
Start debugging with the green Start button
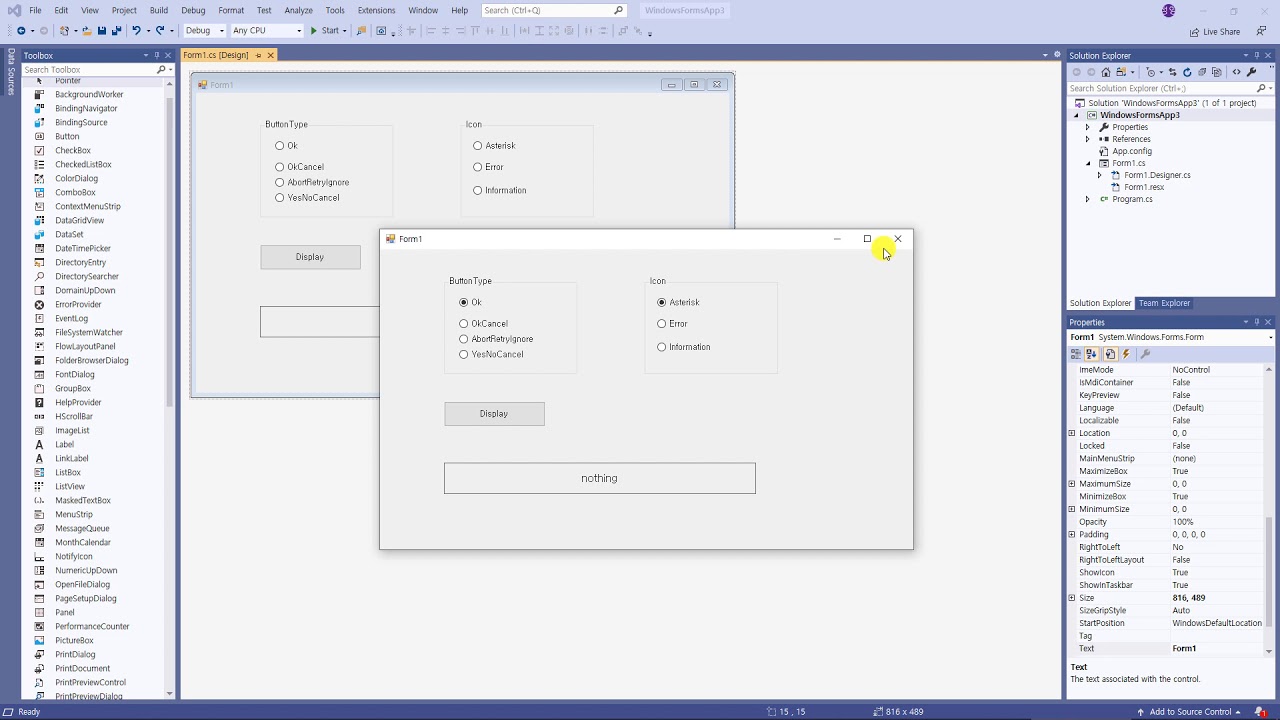click(x=324, y=30)
